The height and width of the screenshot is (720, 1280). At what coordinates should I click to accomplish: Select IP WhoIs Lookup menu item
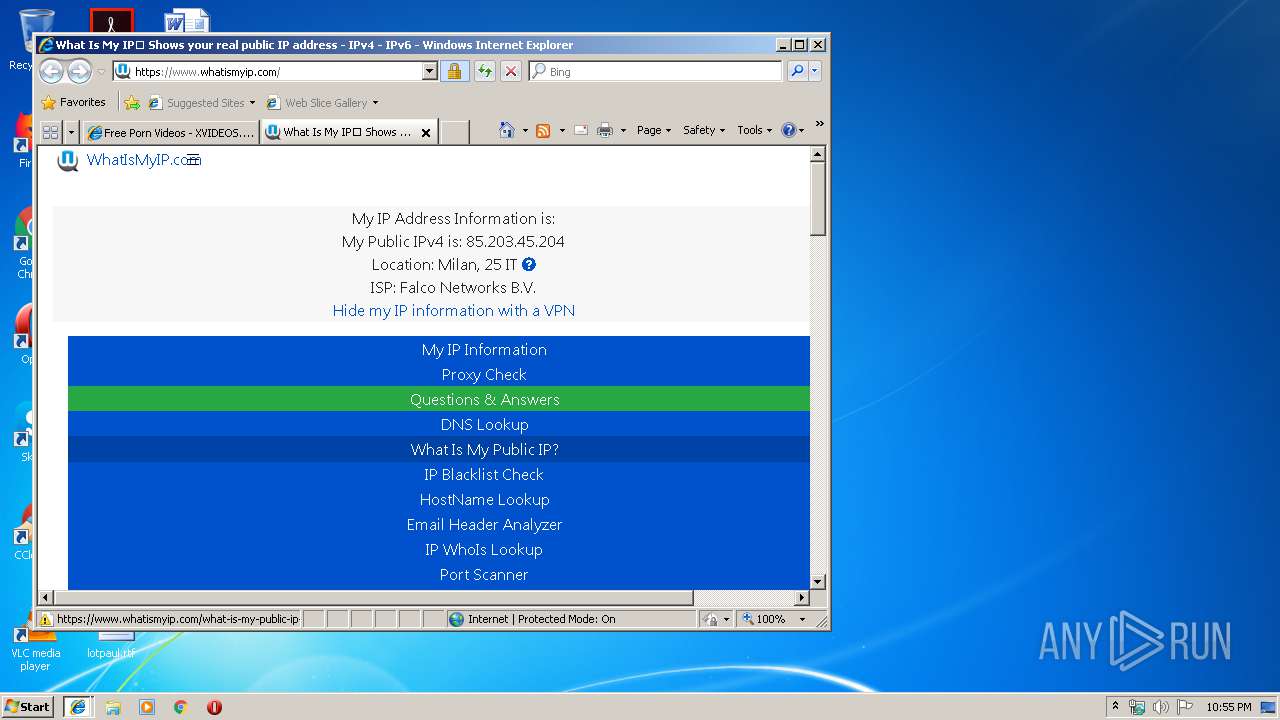point(484,549)
